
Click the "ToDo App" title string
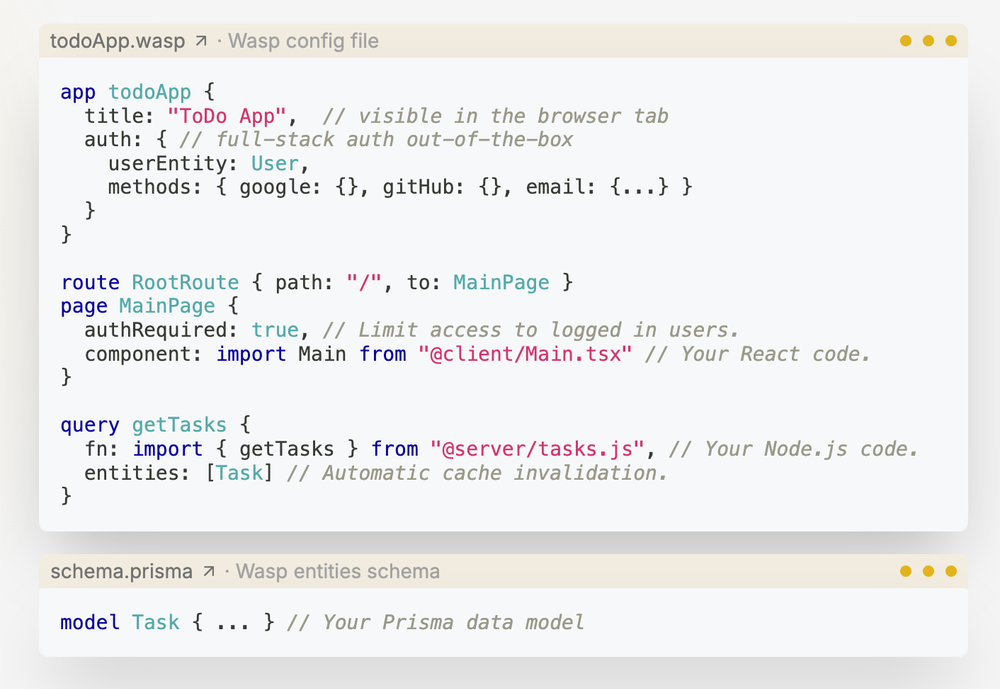226,116
